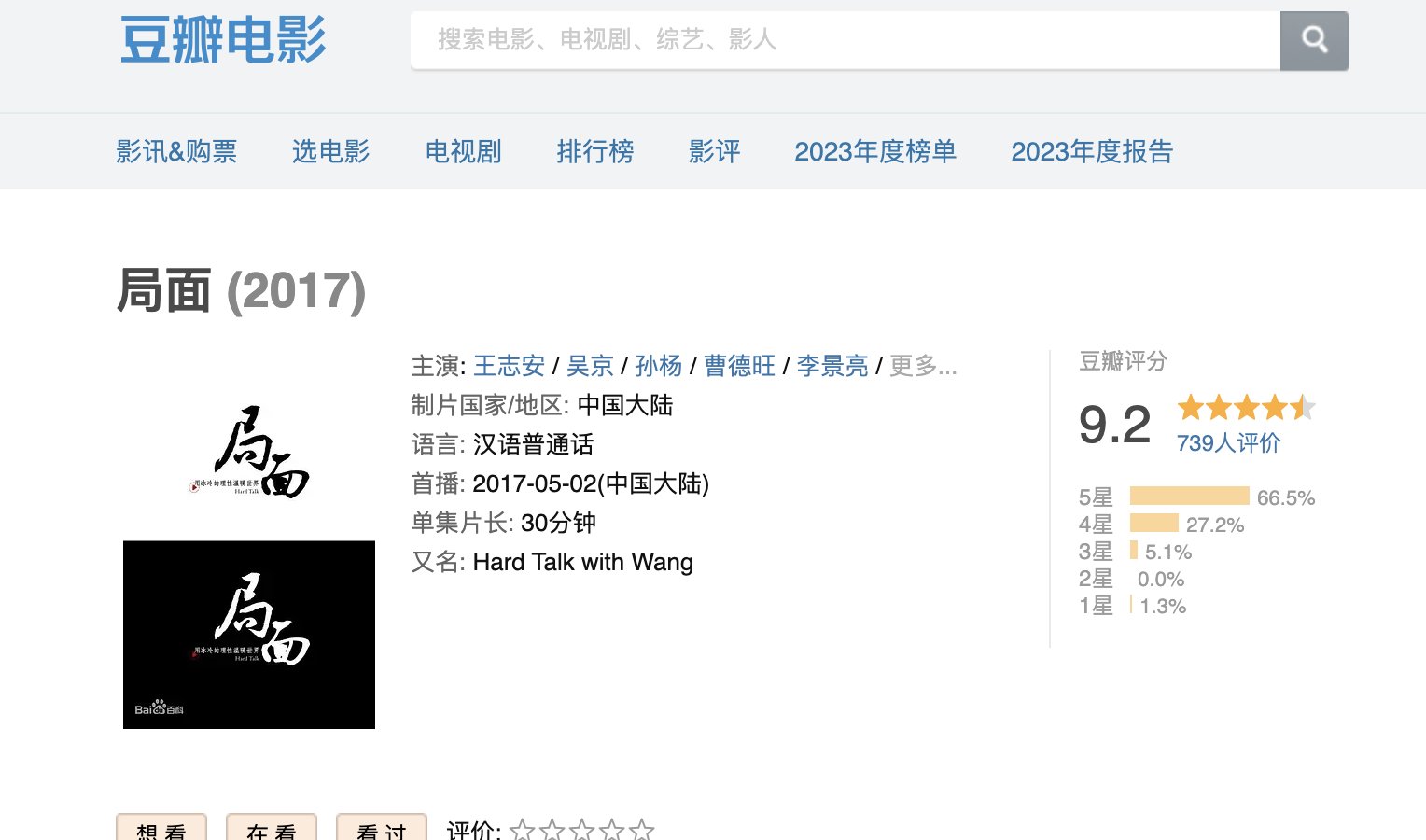Click the alias Hard Talk with Wang
The height and width of the screenshot is (840, 1426).
[583, 562]
